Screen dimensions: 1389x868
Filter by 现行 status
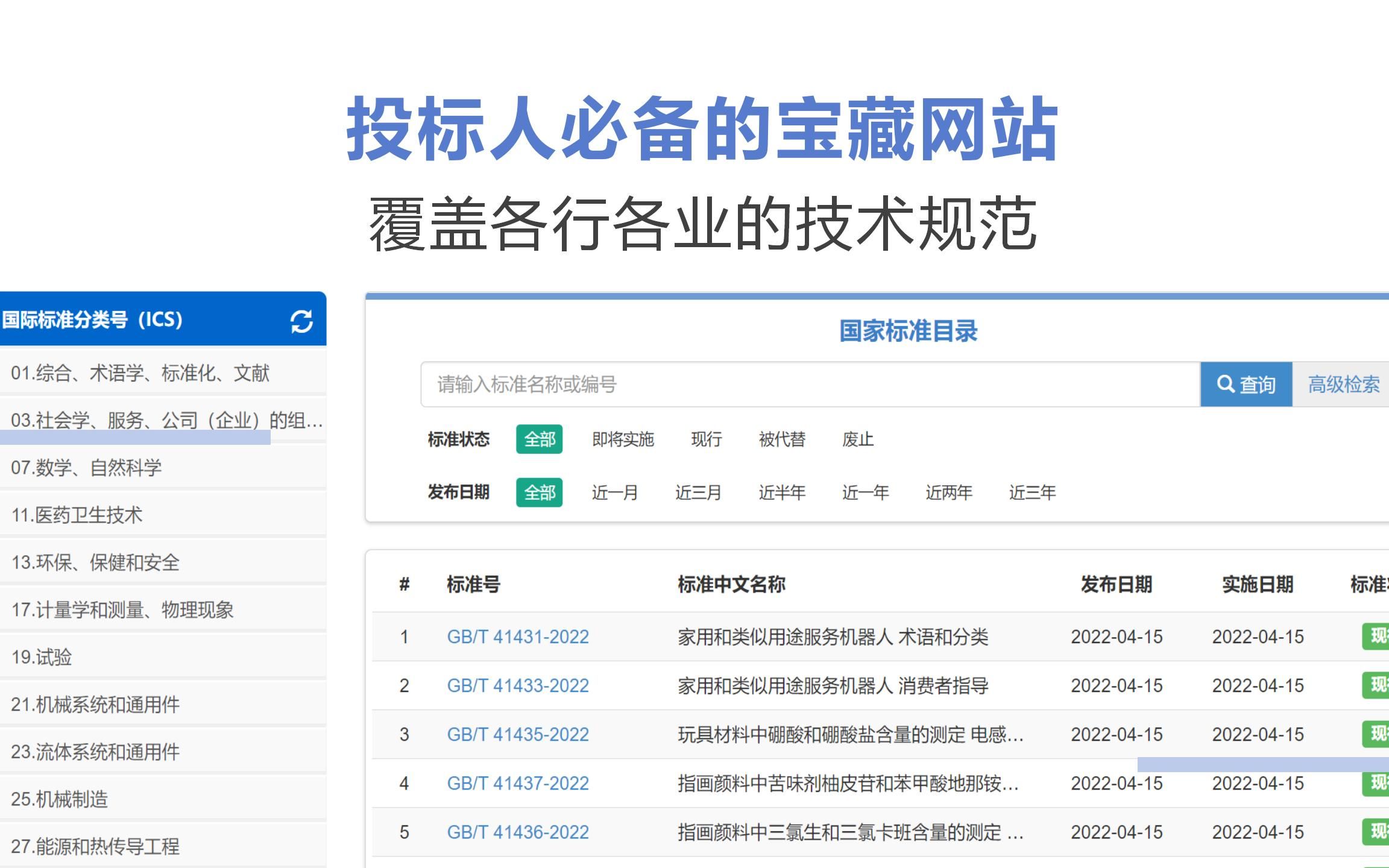pyautogui.click(x=706, y=439)
